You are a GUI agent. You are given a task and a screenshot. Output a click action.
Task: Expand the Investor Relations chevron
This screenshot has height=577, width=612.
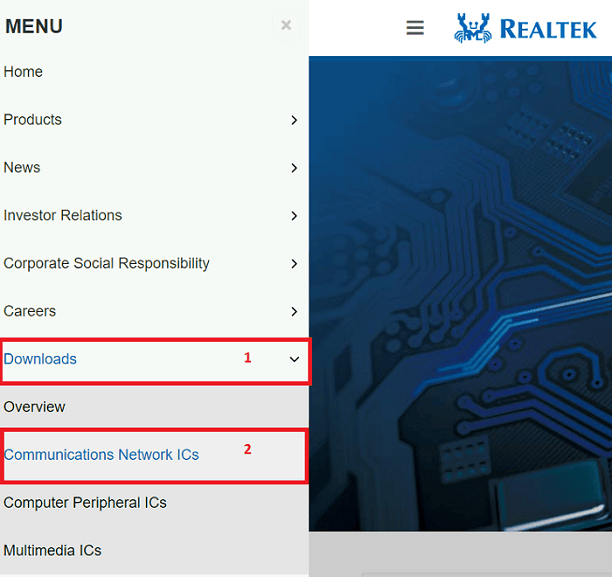tap(294, 215)
